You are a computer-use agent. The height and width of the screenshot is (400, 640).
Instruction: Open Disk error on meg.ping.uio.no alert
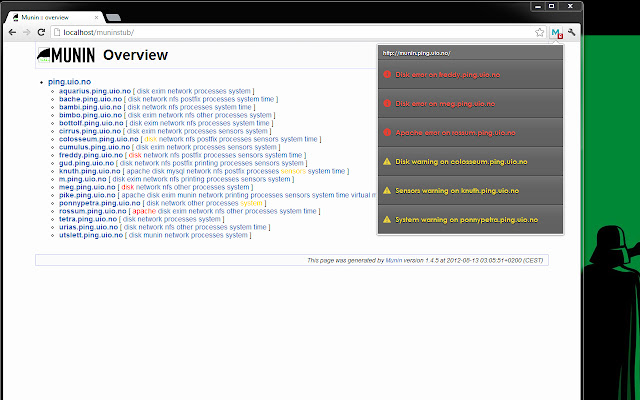click(x=470, y=103)
